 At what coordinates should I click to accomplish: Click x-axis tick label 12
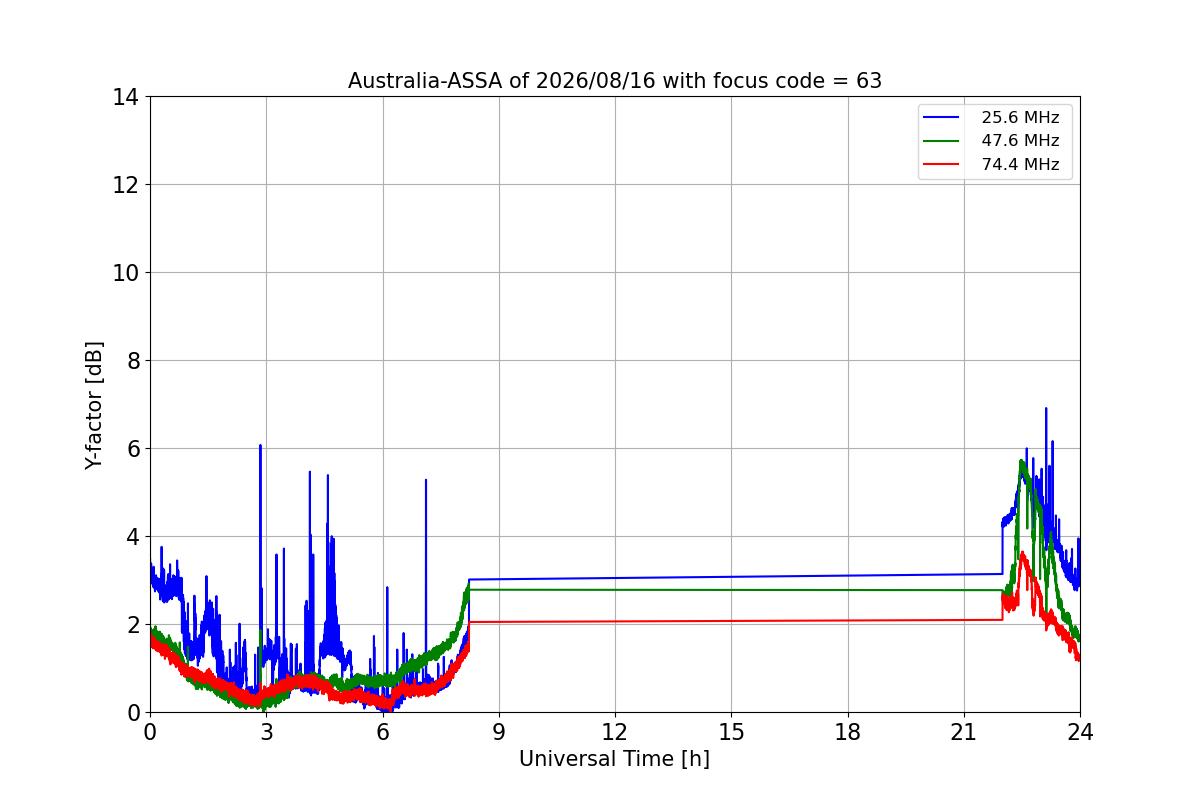[x=615, y=732]
